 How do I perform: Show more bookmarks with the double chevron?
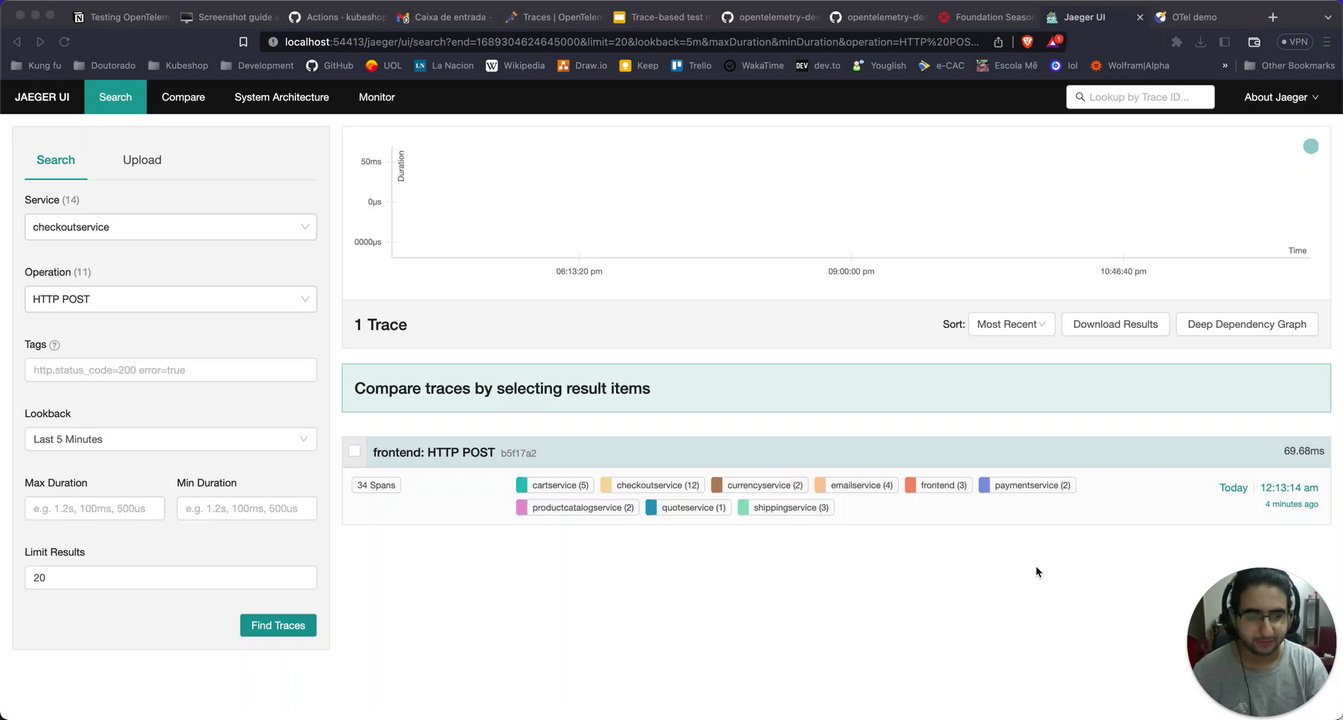point(1225,65)
